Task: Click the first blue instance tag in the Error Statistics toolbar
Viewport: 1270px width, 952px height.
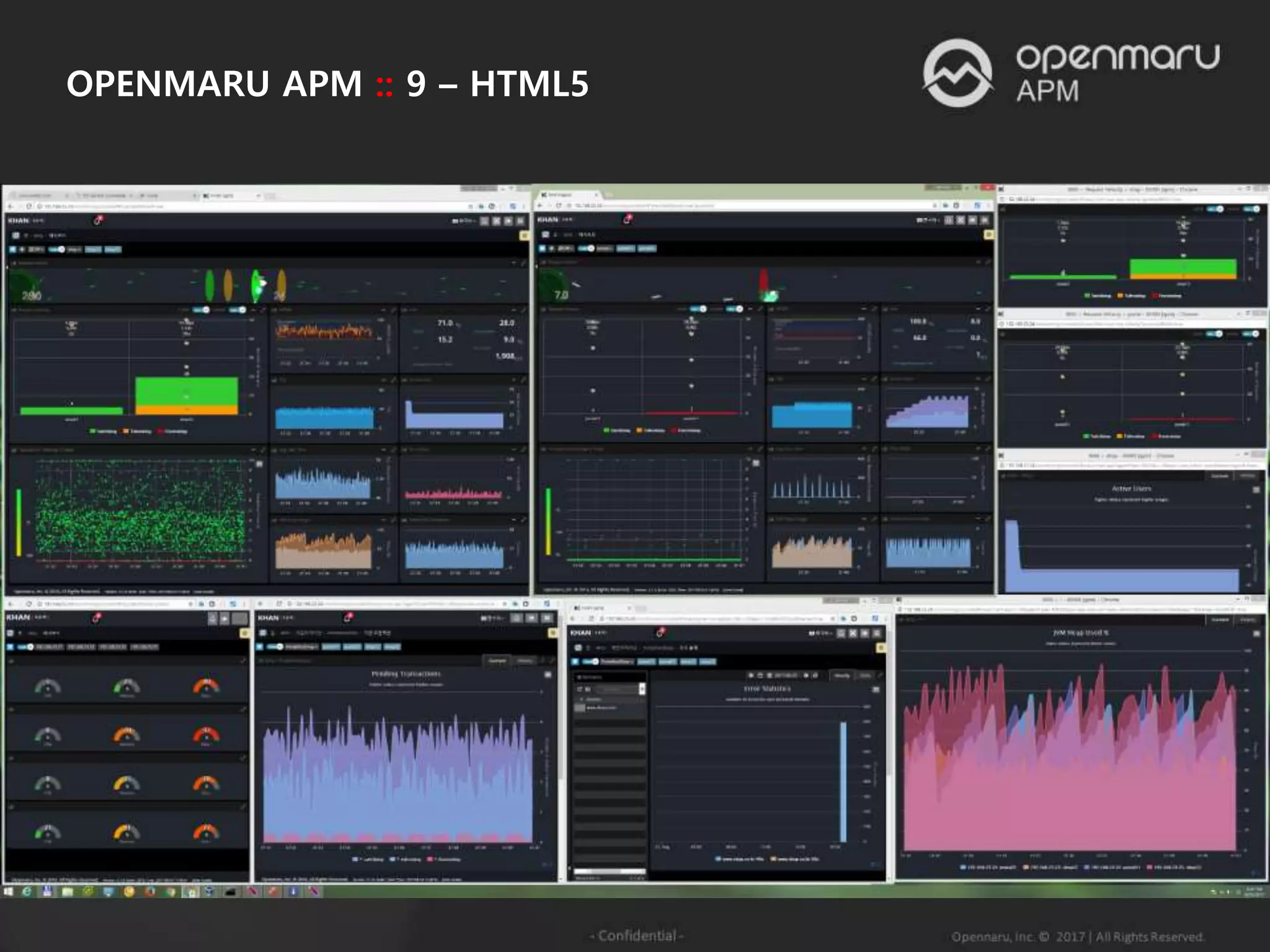Action: [646, 662]
